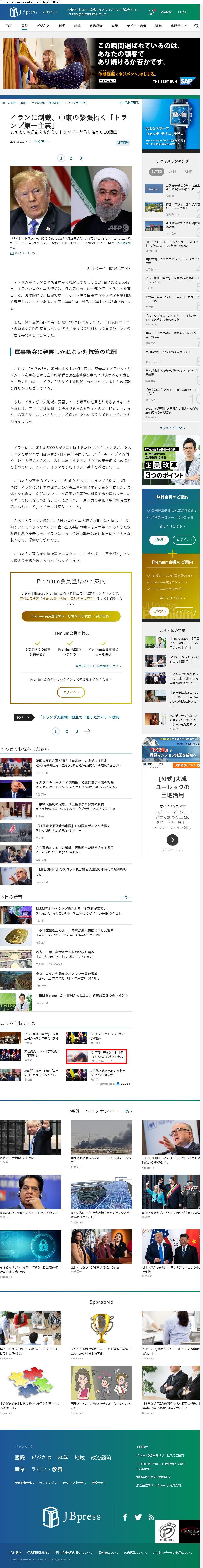
Task: Switch access ranking to the 昨日 tab
Action: coord(173,172)
